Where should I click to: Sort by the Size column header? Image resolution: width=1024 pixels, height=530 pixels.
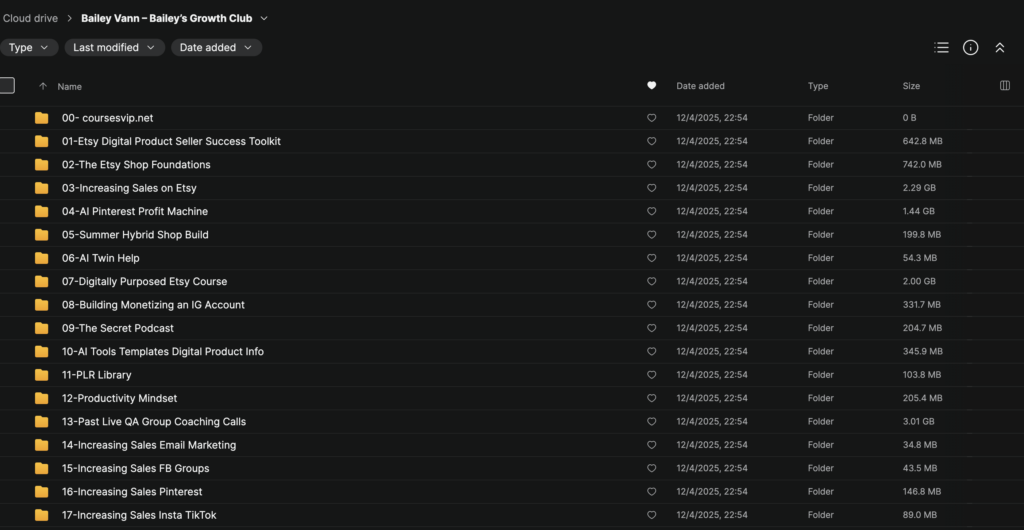click(911, 86)
